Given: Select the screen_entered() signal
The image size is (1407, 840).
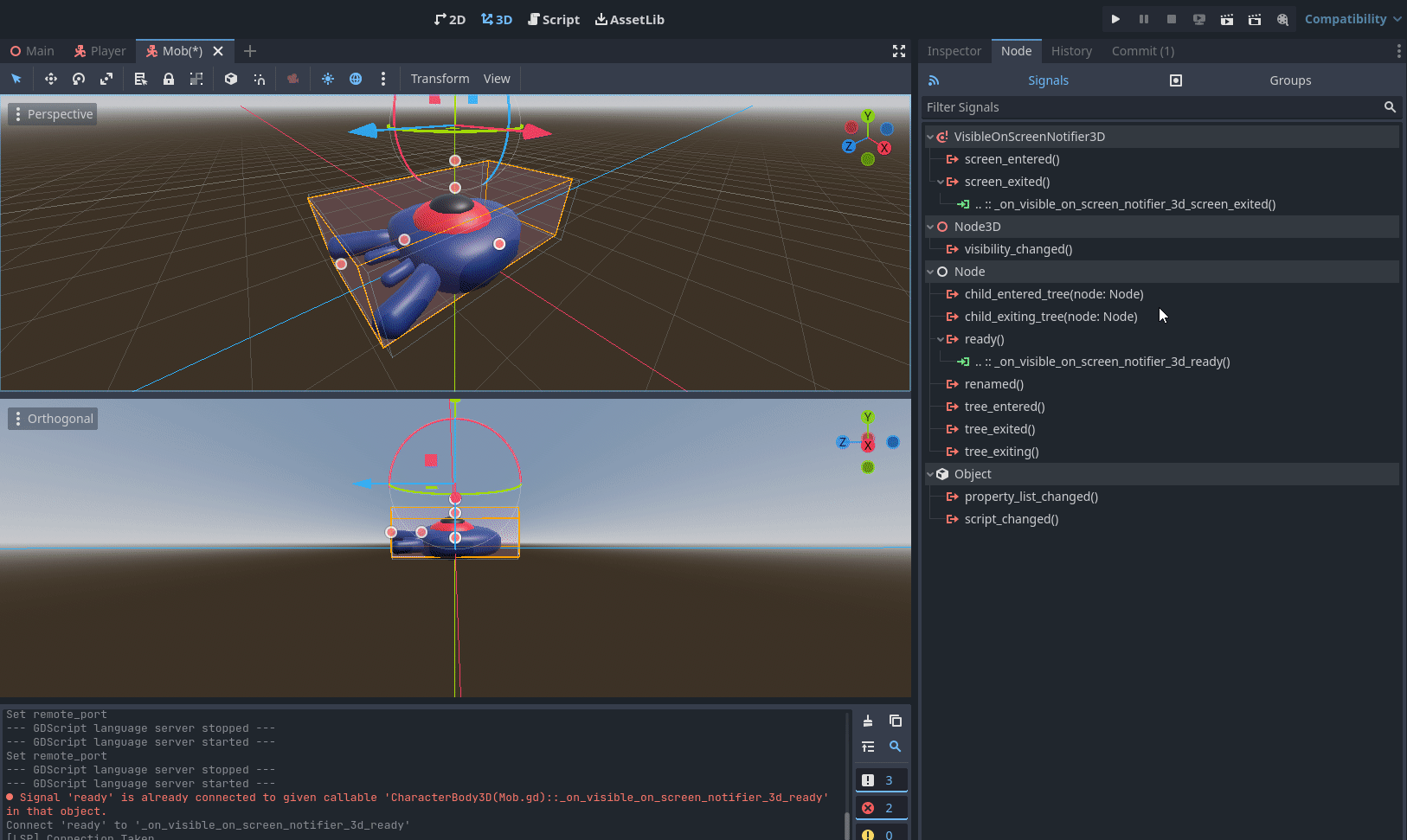Looking at the screenshot, I should click(x=1012, y=158).
